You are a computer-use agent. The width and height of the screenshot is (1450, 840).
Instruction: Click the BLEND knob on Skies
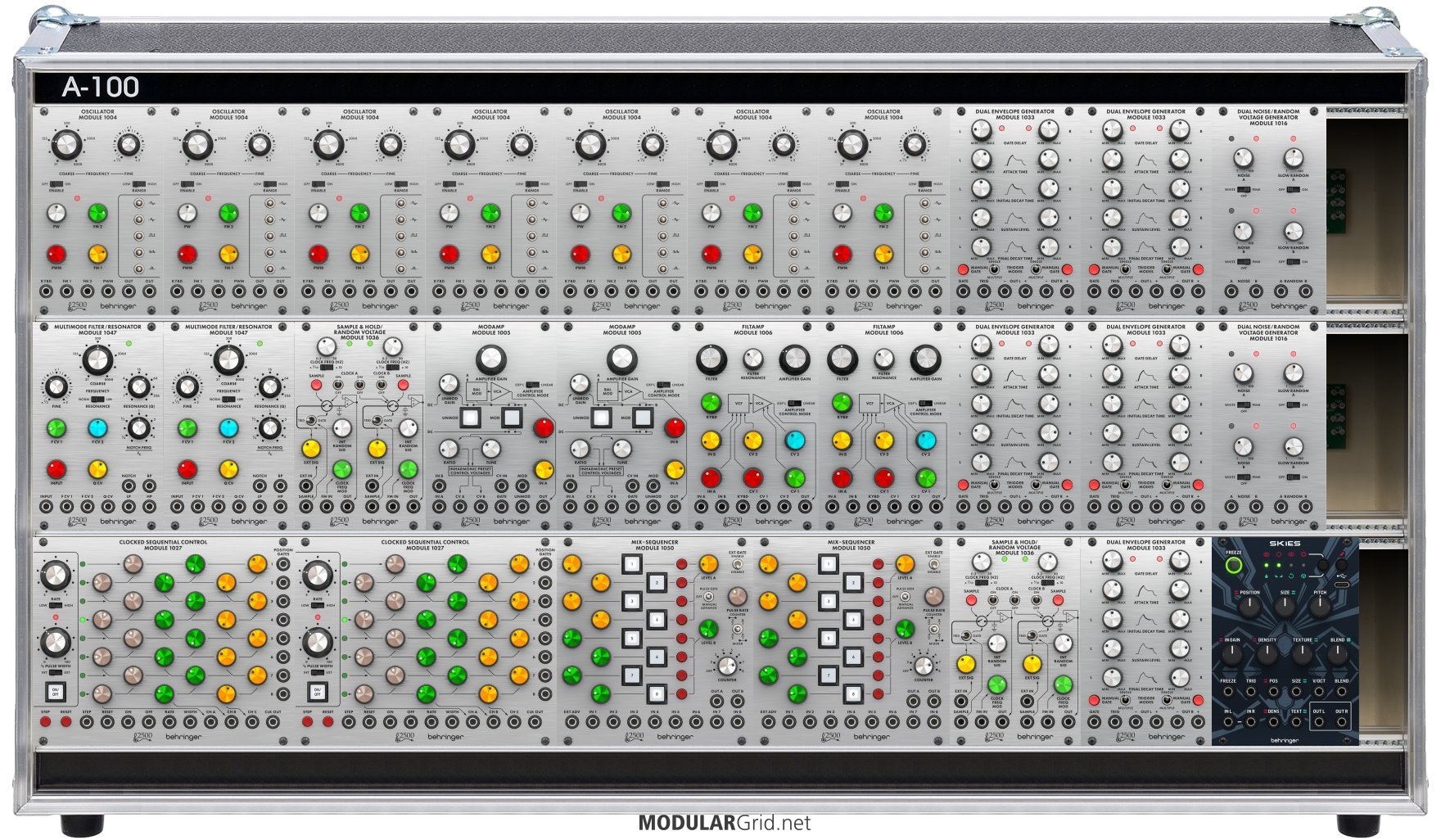[x=1337, y=654]
